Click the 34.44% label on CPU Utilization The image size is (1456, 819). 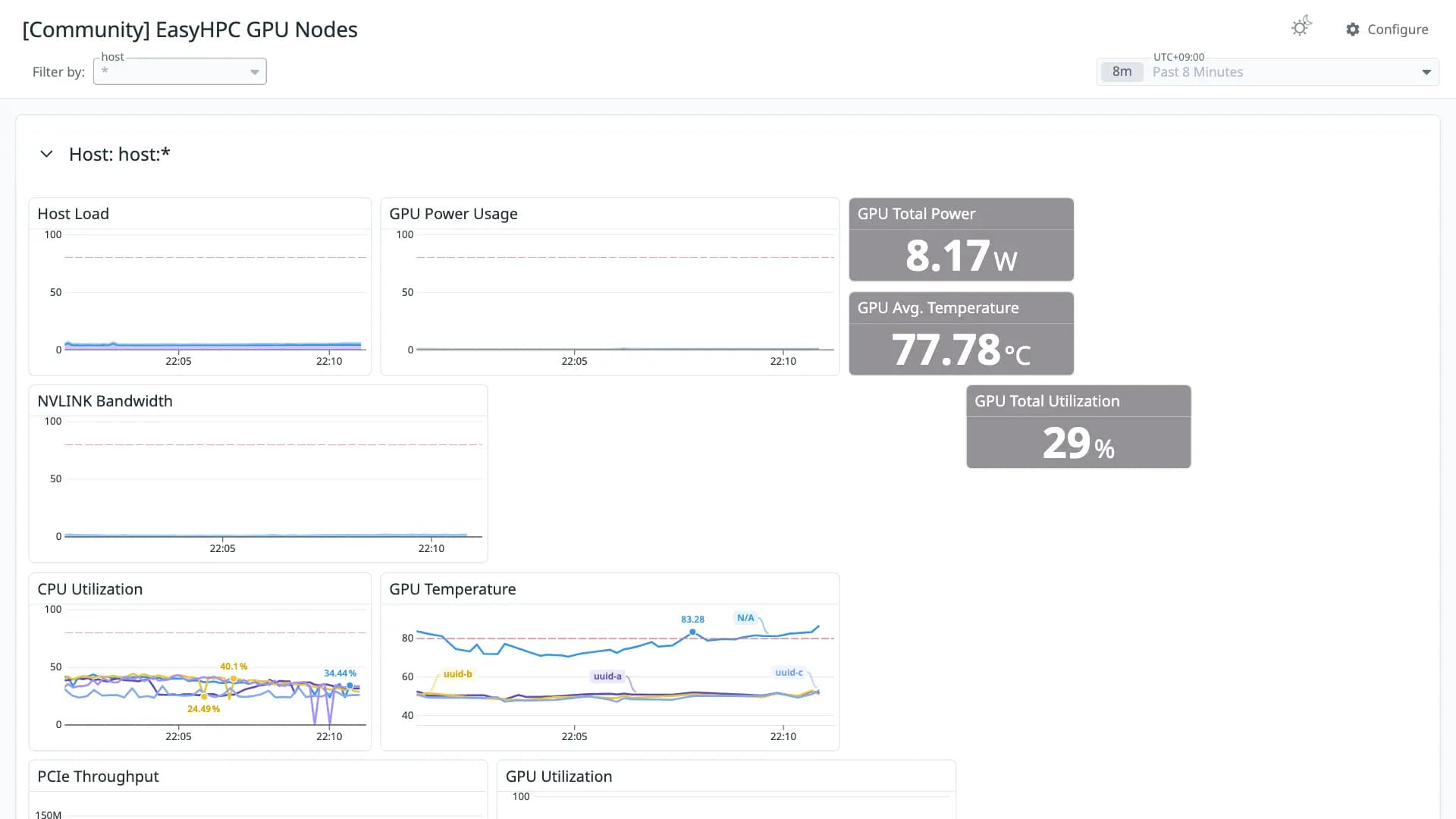(340, 673)
